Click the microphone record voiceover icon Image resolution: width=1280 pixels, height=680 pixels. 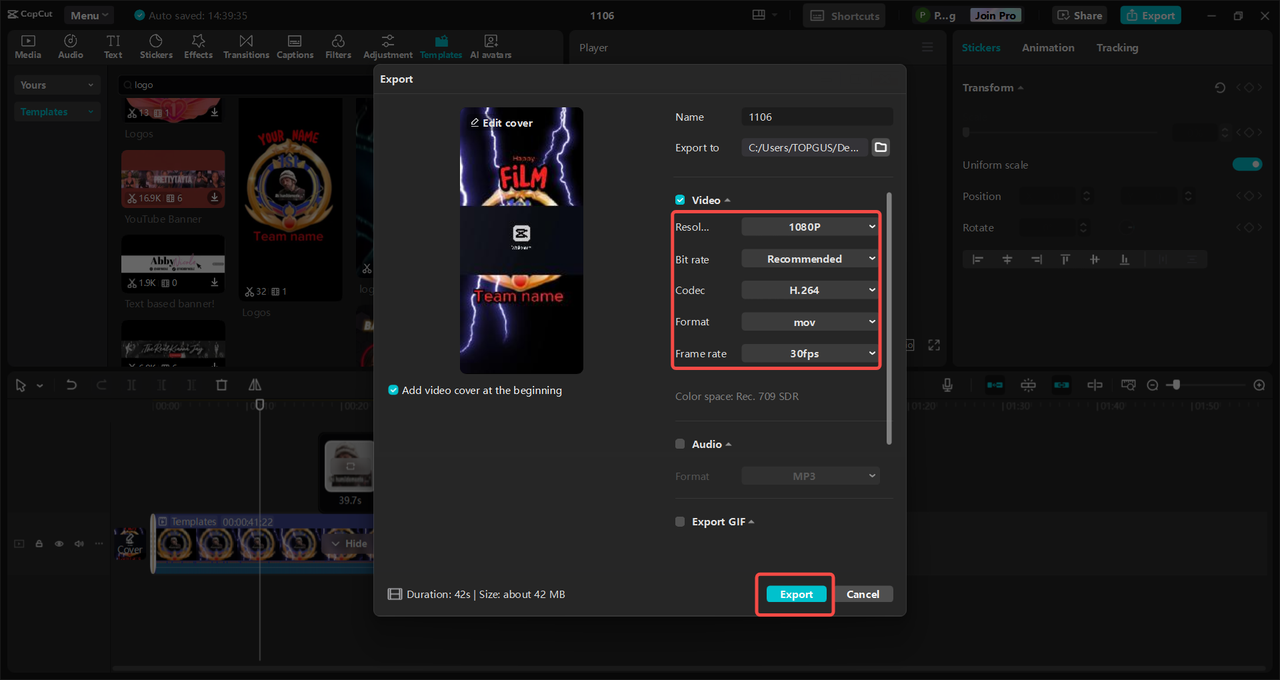pyautogui.click(x=947, y=385)
